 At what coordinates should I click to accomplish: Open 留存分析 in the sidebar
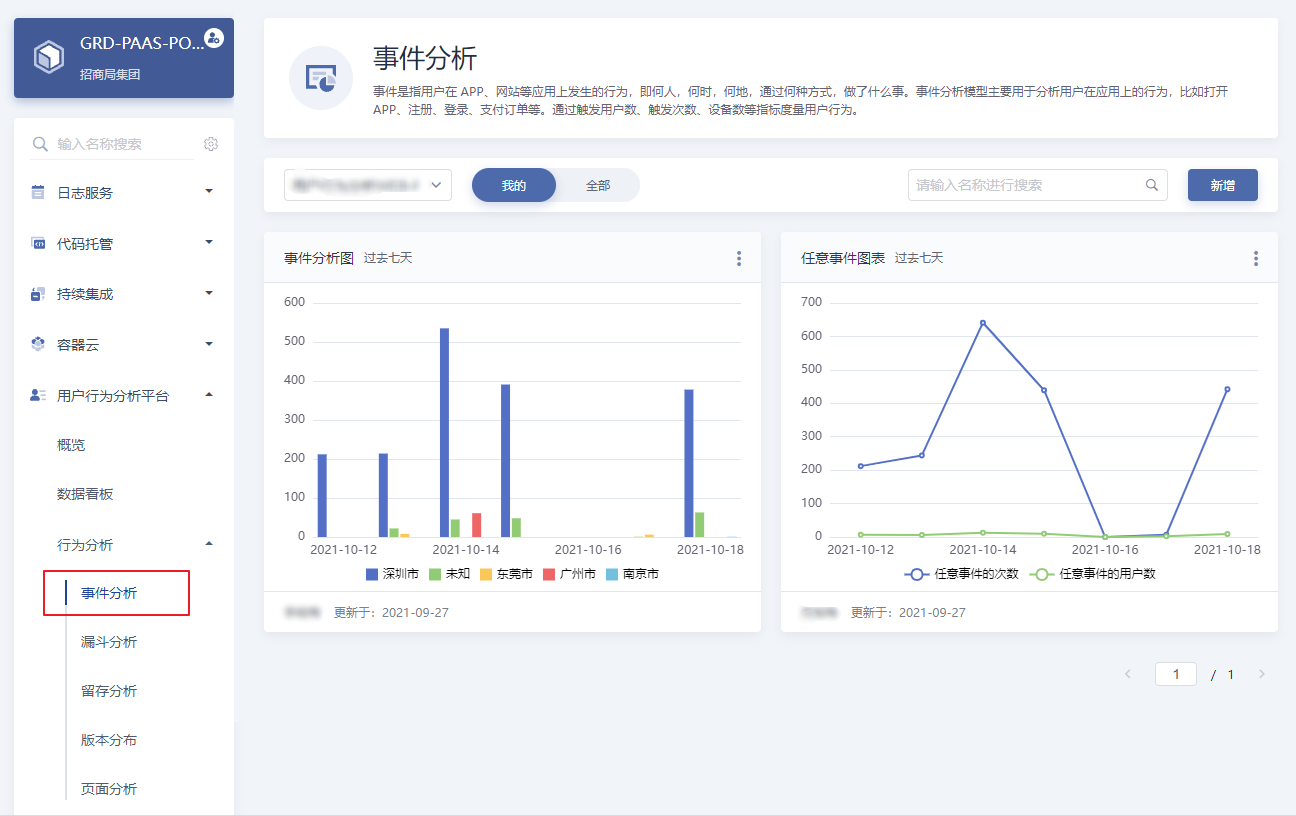coord(109,691)
